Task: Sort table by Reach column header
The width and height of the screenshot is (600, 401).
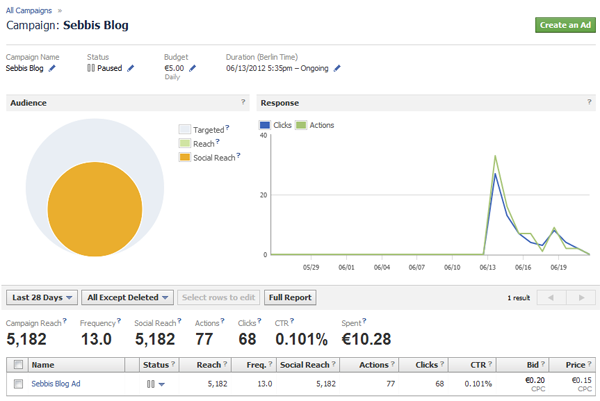Action: coord(207,365)
